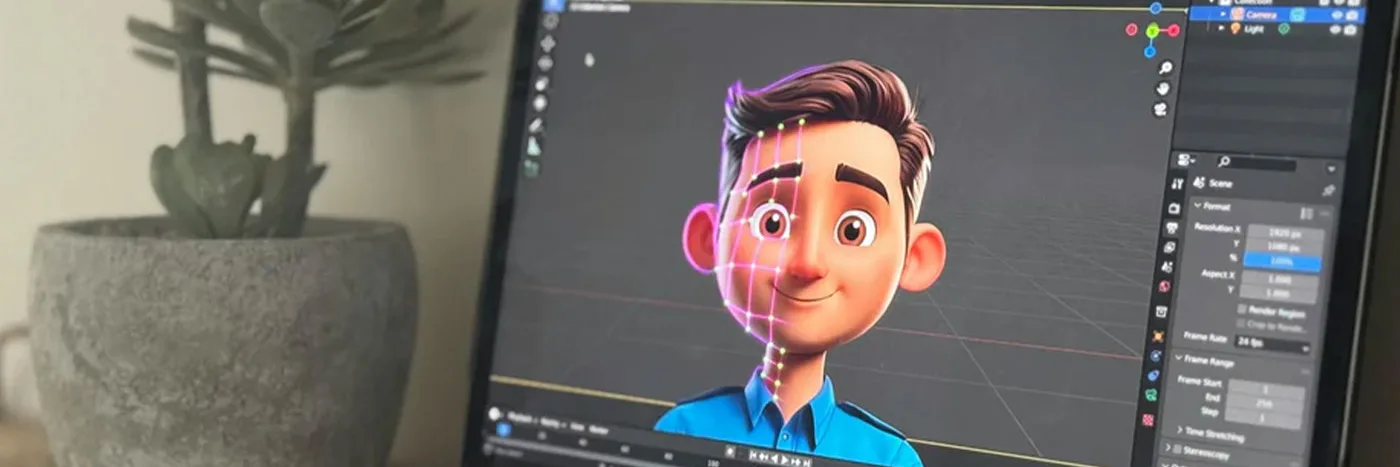Viewport: 1400px width, 467px height.
Task: Open the orange Object properties tab
Action: tap(1158, 337)
